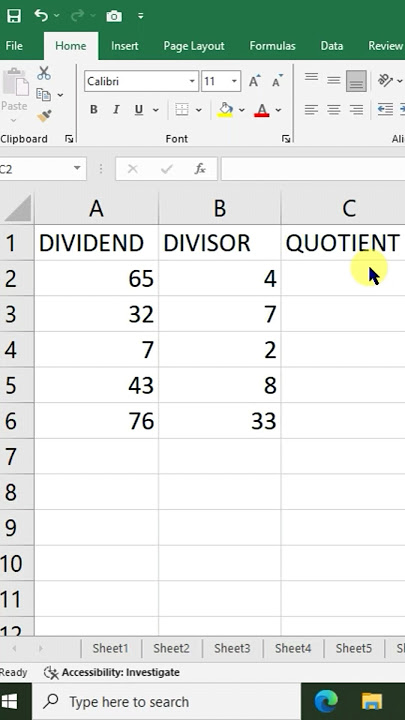The height and width of the screenshot is (720, 405).
Task: Click the camera icon in quick access toolbar
Action: point(114,17)
